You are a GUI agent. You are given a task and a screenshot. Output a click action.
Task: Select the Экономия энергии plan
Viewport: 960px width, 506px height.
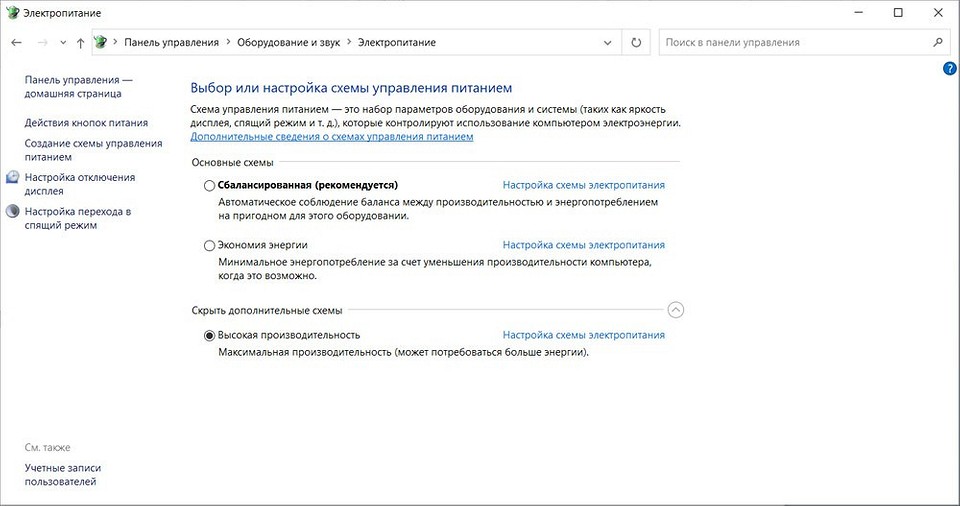(x=209, y=245)
